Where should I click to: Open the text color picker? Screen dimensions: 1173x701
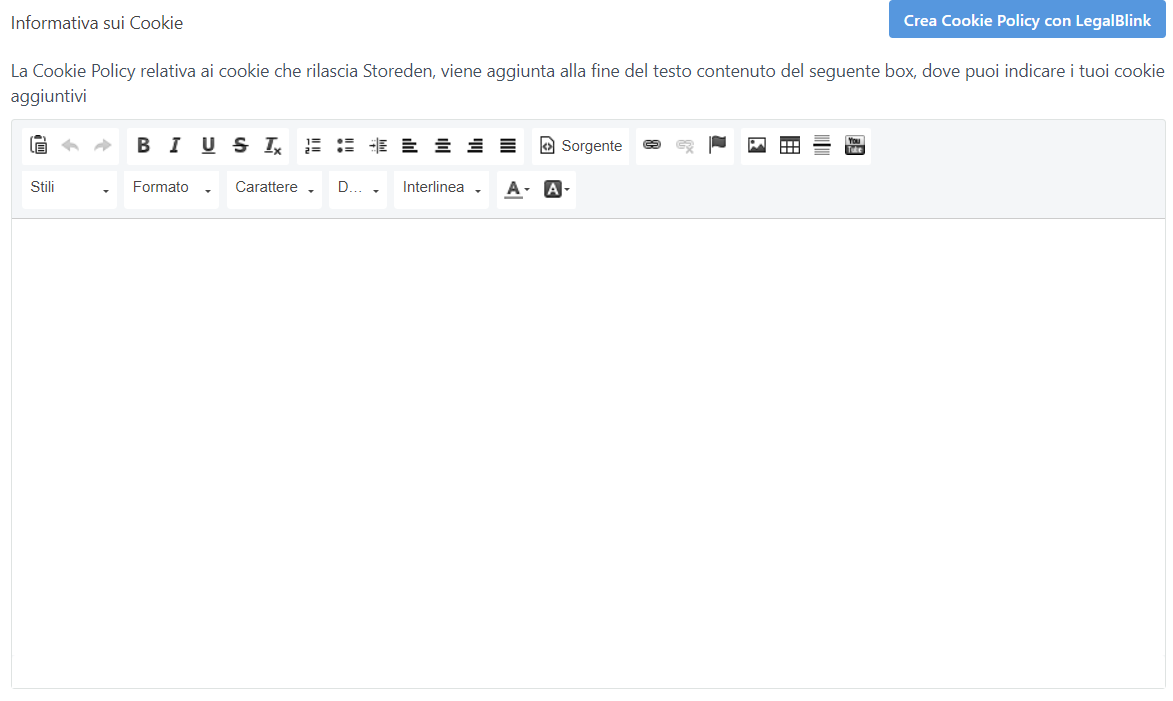pos(516,189)
